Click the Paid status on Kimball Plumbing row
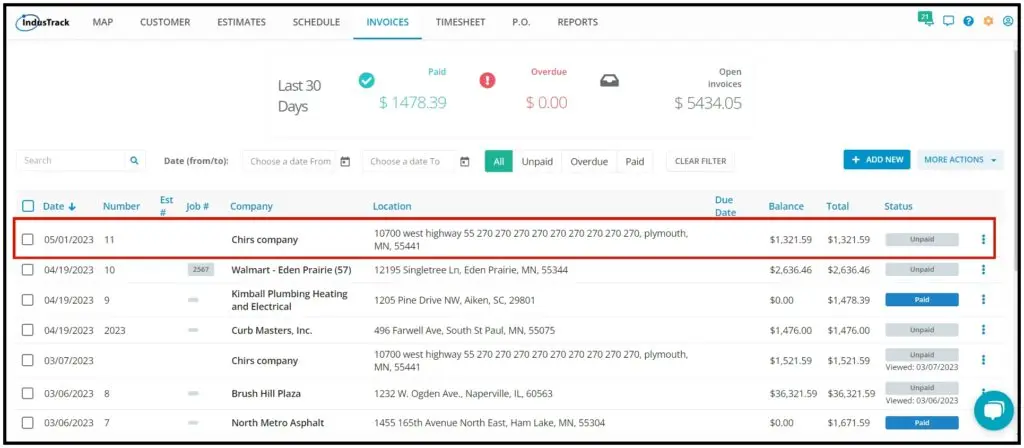Image resolution: width=1024 pixels, height=448 pixels. 921,300
